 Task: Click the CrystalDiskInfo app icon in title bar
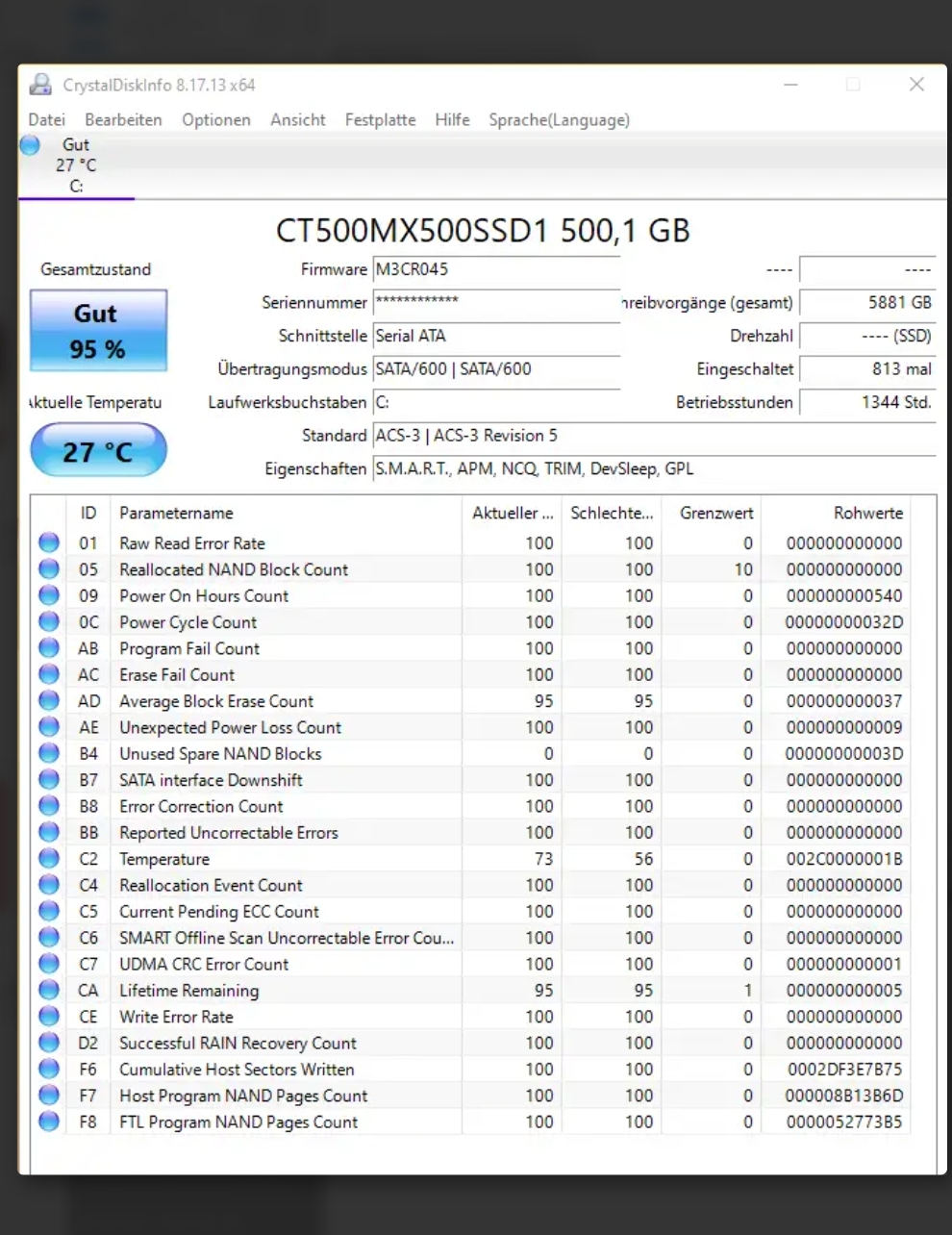[40, 85]
